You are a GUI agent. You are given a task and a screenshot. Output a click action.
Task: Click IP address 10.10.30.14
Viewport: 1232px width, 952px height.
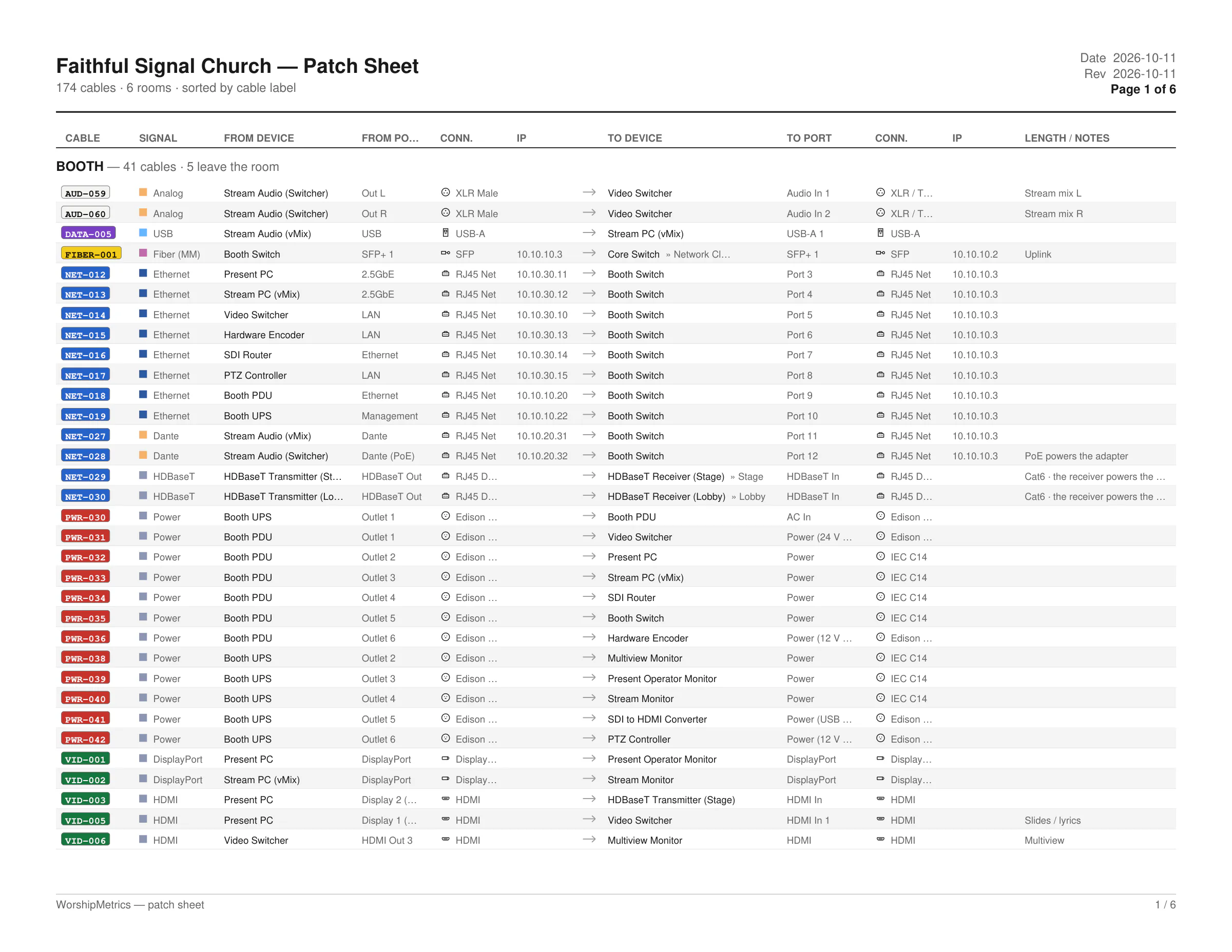click(542, 355)
